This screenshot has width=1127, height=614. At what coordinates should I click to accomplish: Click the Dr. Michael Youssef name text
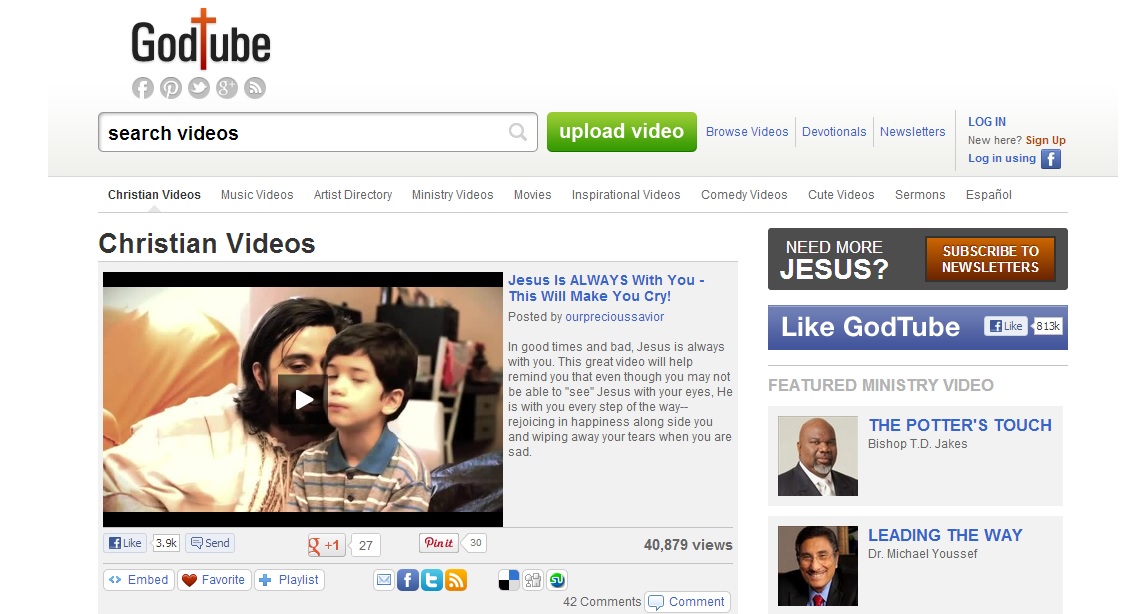(x=922, y=554)
